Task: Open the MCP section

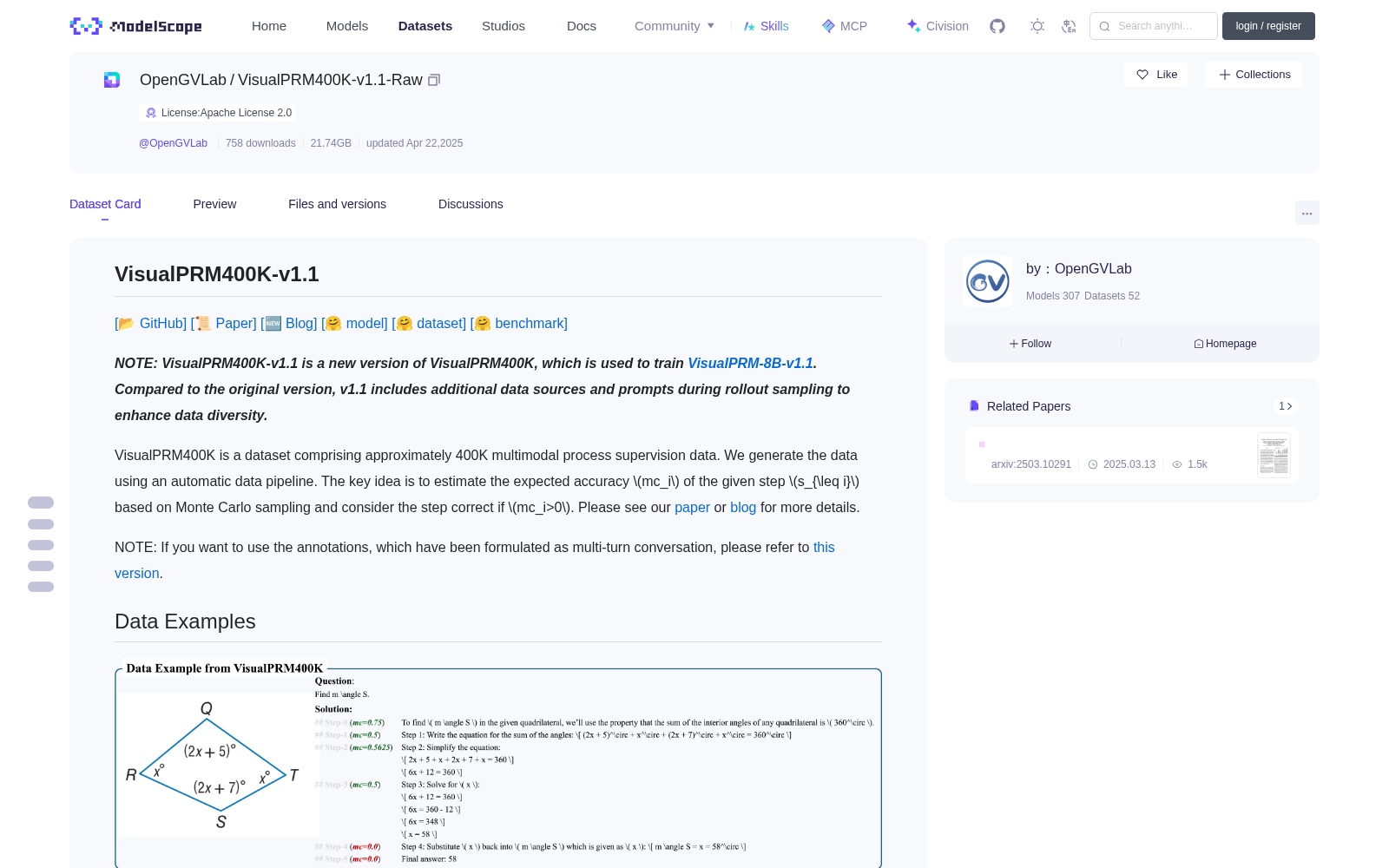Action: (x=845, y=26)
